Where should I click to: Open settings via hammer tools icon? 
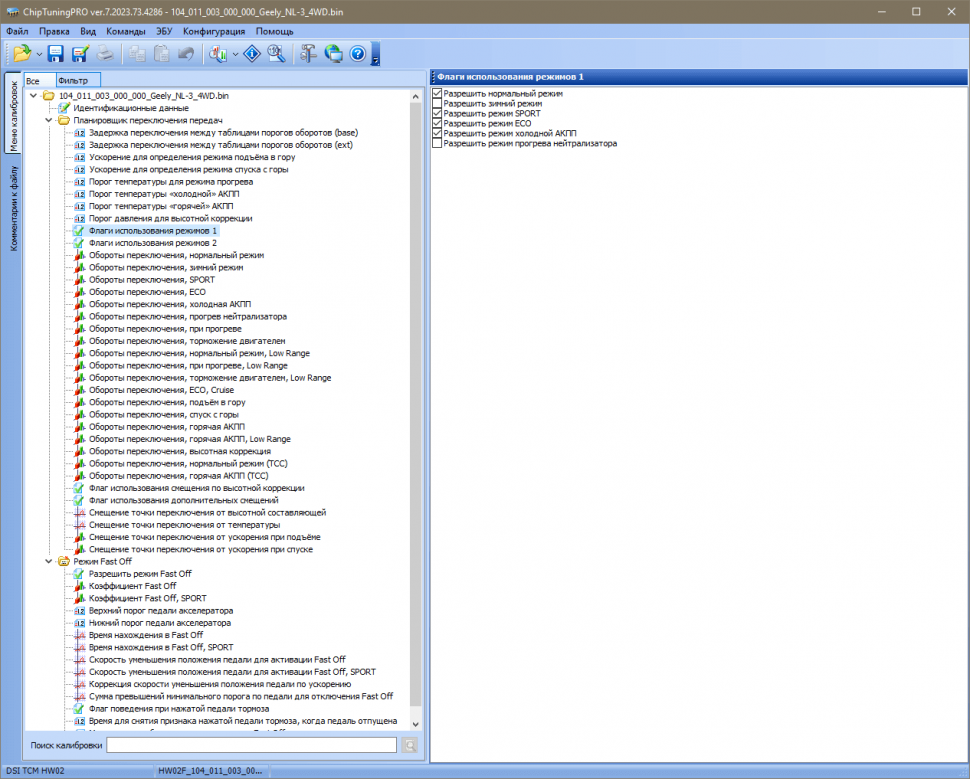point(309,54)
